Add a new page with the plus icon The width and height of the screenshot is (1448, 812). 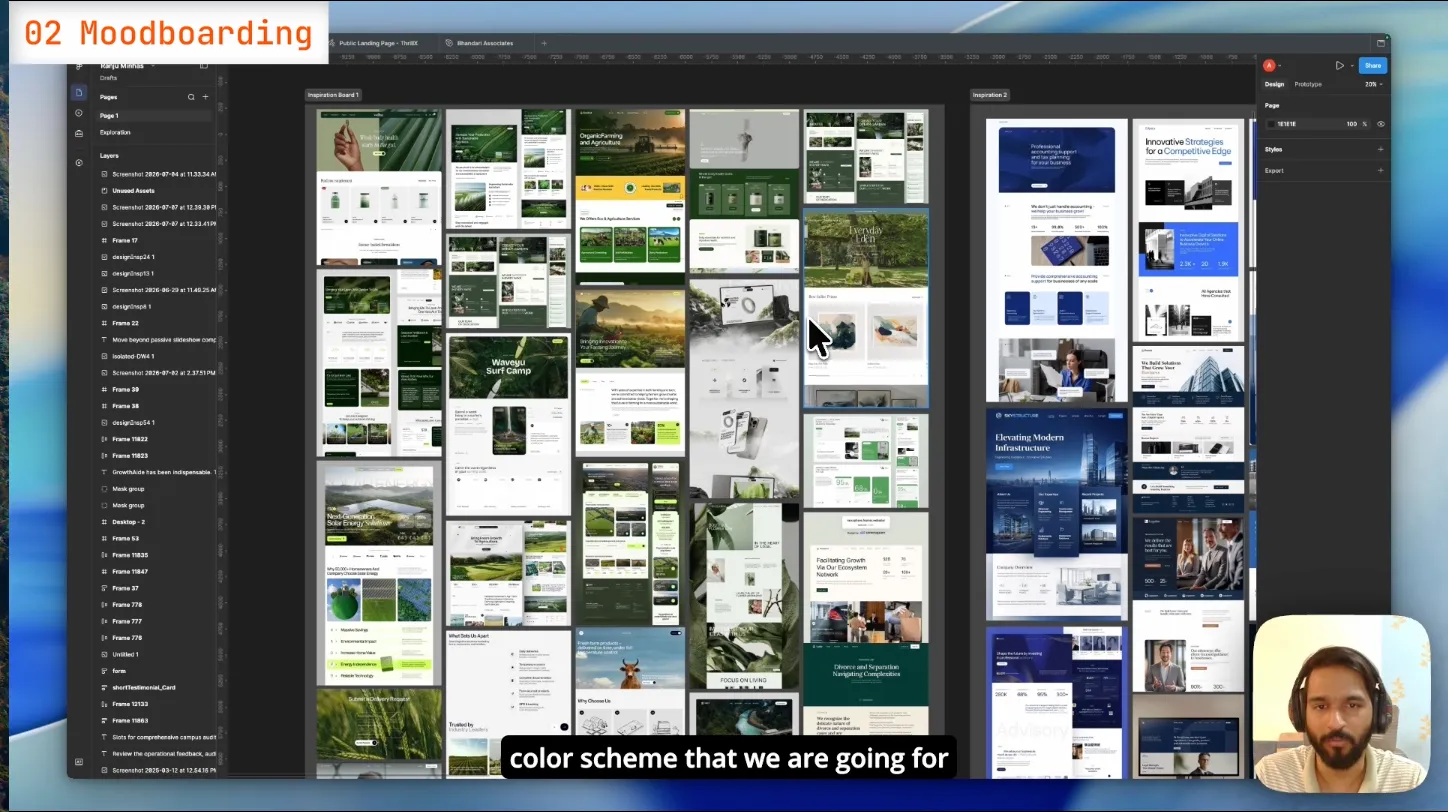tap(206, 97)
